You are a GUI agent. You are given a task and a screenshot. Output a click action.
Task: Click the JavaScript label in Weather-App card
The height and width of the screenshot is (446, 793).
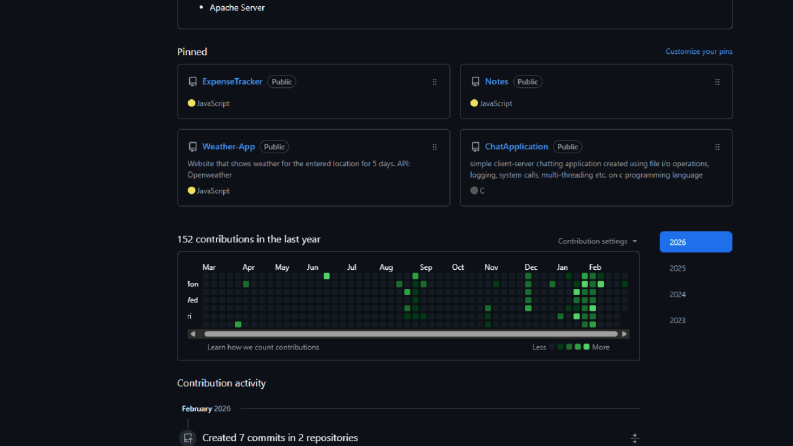click(x=213, y=191)
